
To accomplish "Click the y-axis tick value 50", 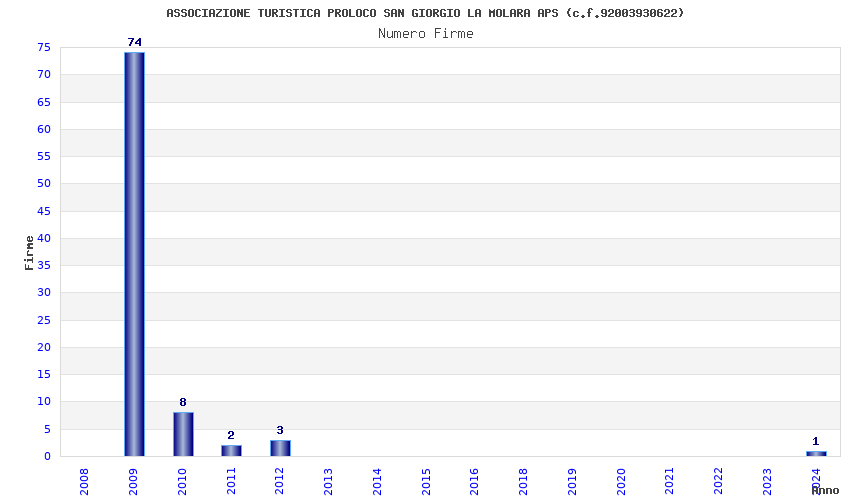I will point(44,183).
